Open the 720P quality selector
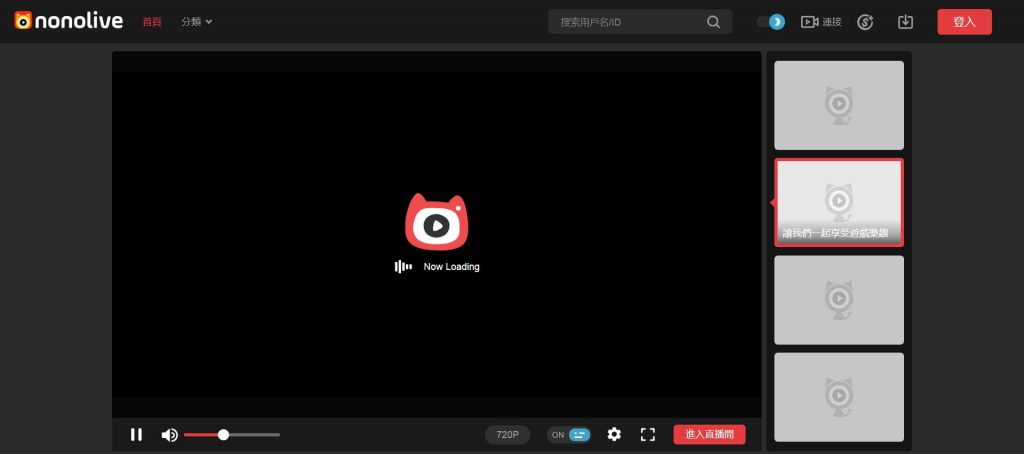 (x=508, y=435)
